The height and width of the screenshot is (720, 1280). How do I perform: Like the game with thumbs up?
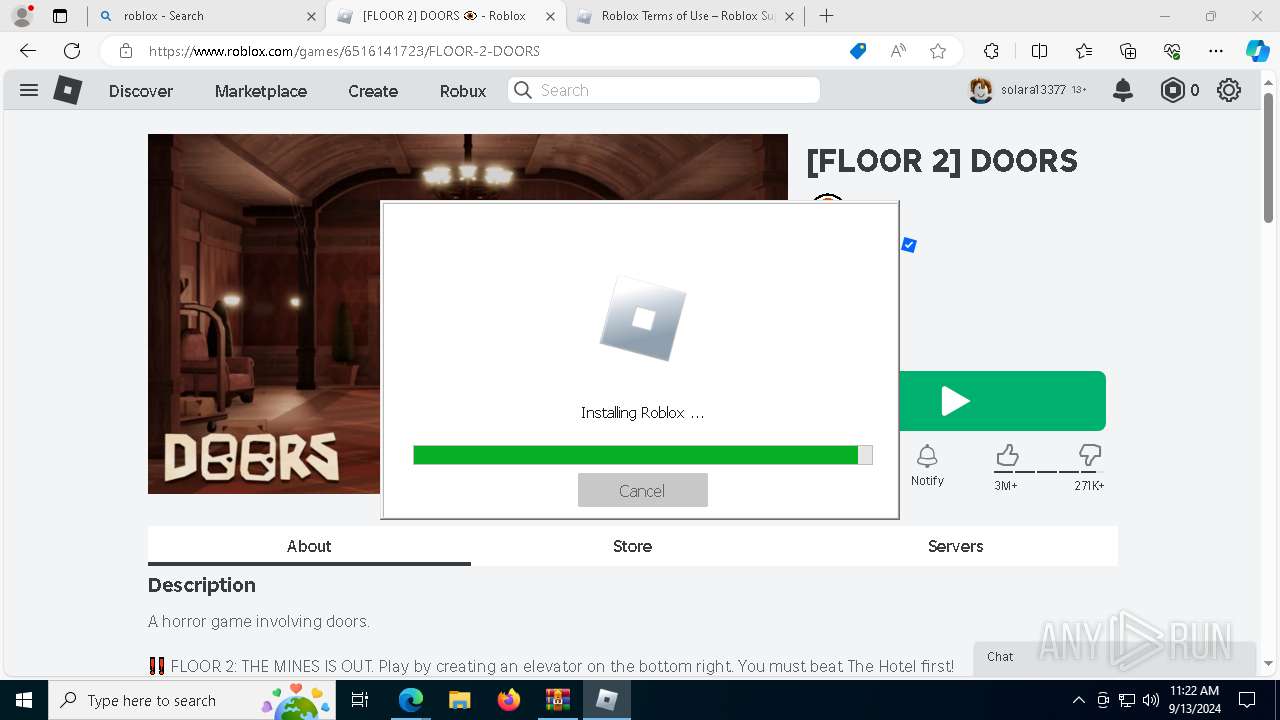tap(1007, 456)
